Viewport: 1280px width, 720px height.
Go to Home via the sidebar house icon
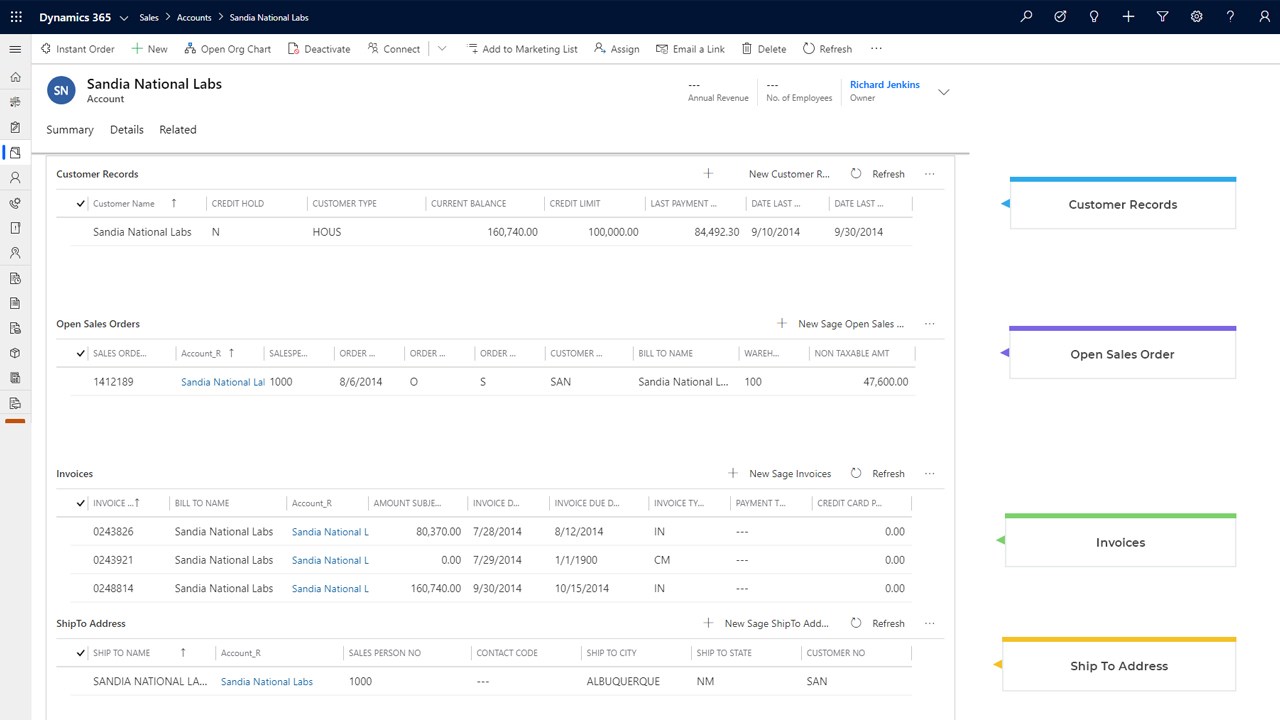[15, 77]
